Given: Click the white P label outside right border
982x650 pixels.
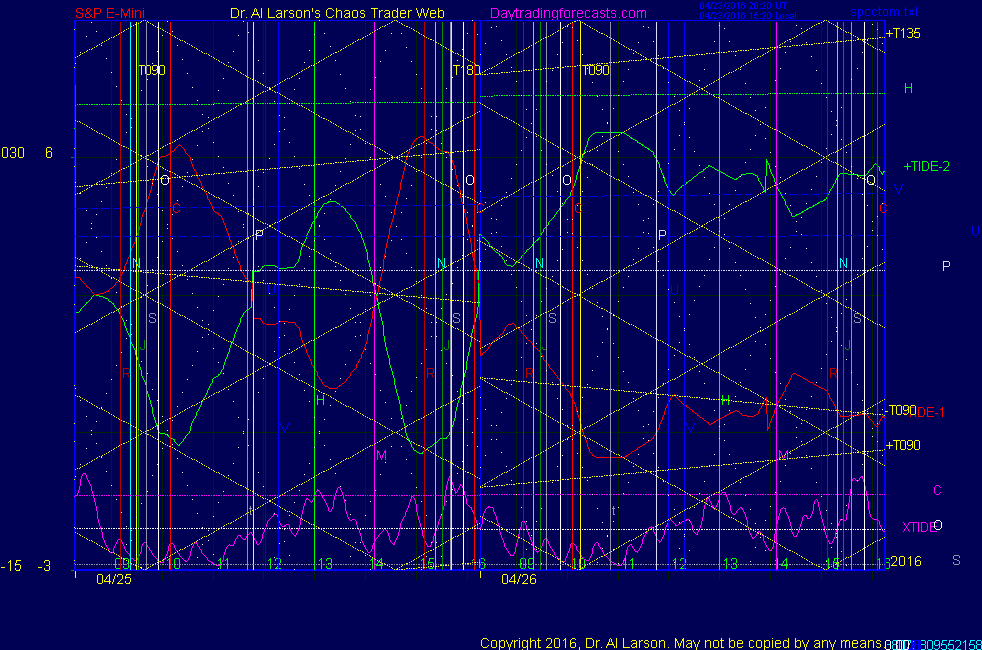Looking at the screenshot, I should click(x=946, y=266).
